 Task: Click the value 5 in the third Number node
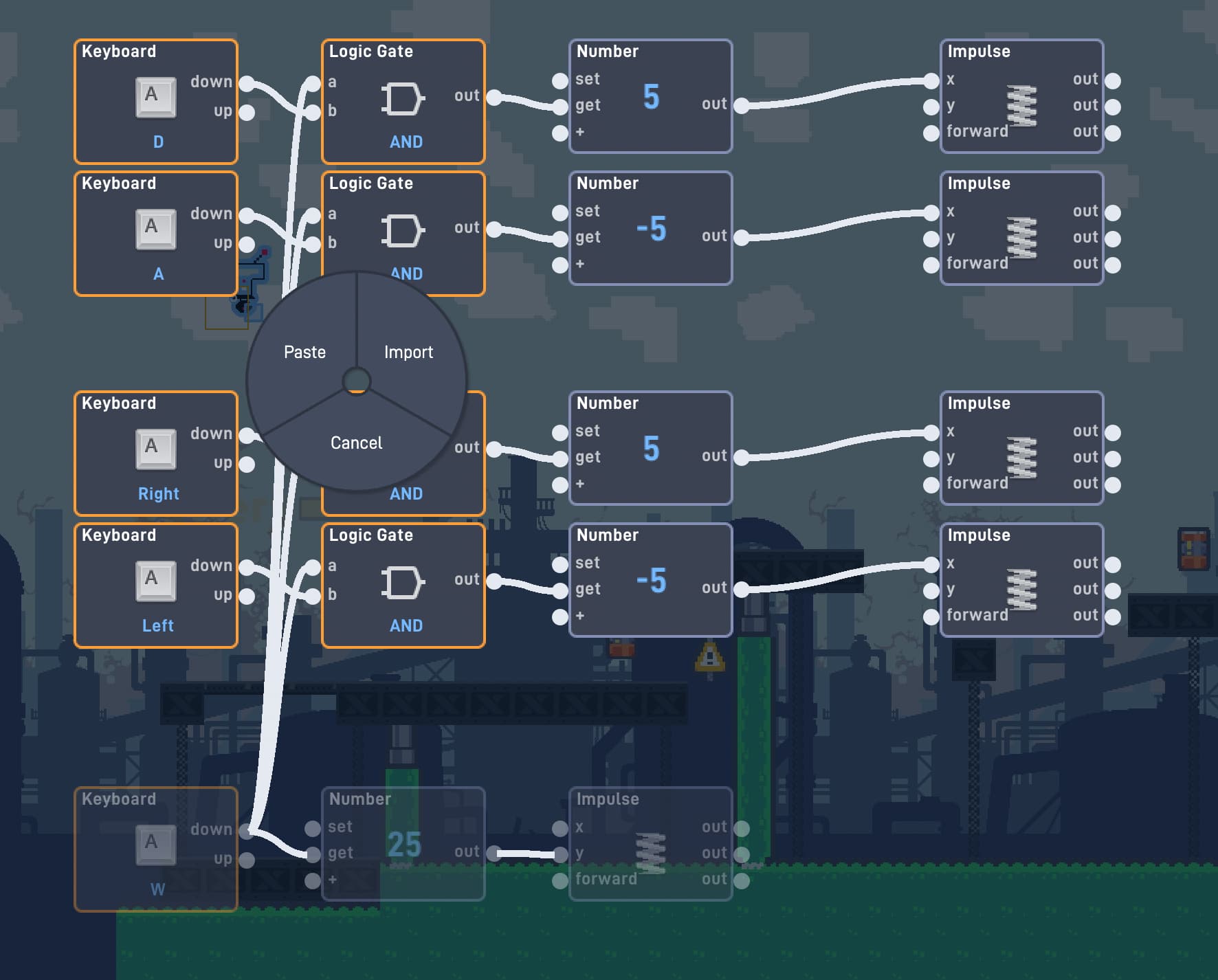(651, 449)
